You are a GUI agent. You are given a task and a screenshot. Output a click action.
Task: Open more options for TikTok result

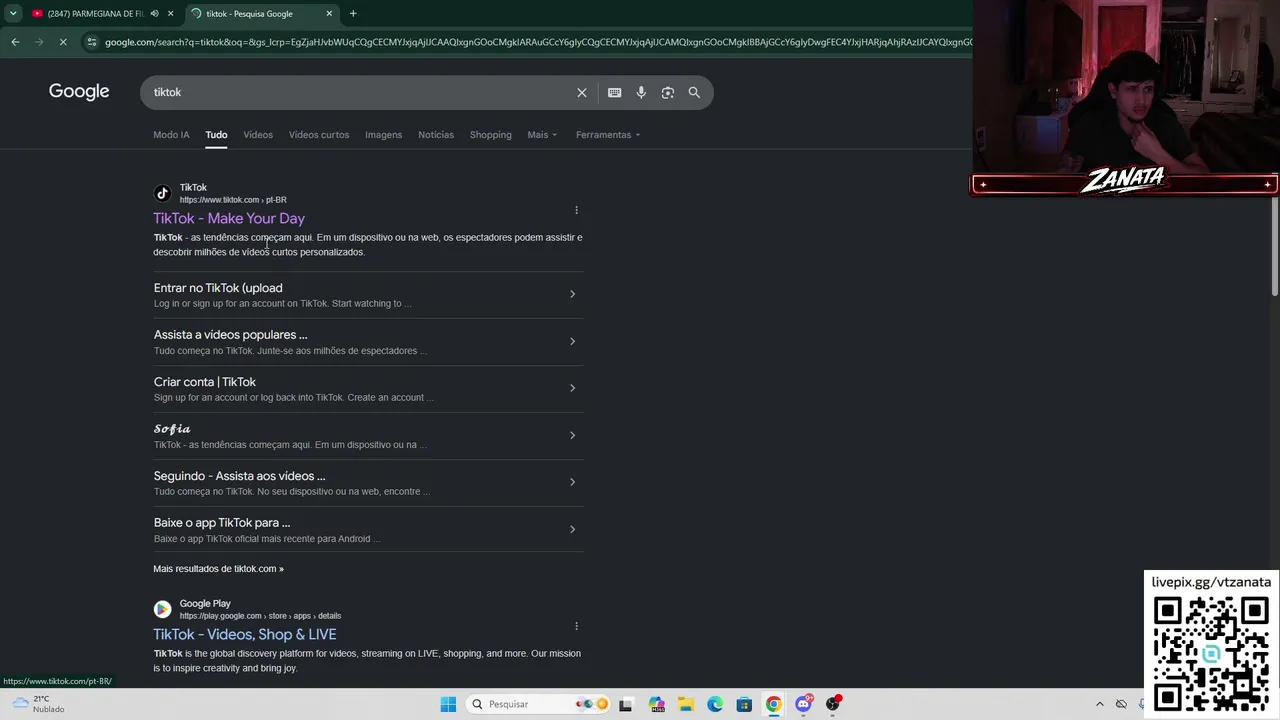click(576, 210)
